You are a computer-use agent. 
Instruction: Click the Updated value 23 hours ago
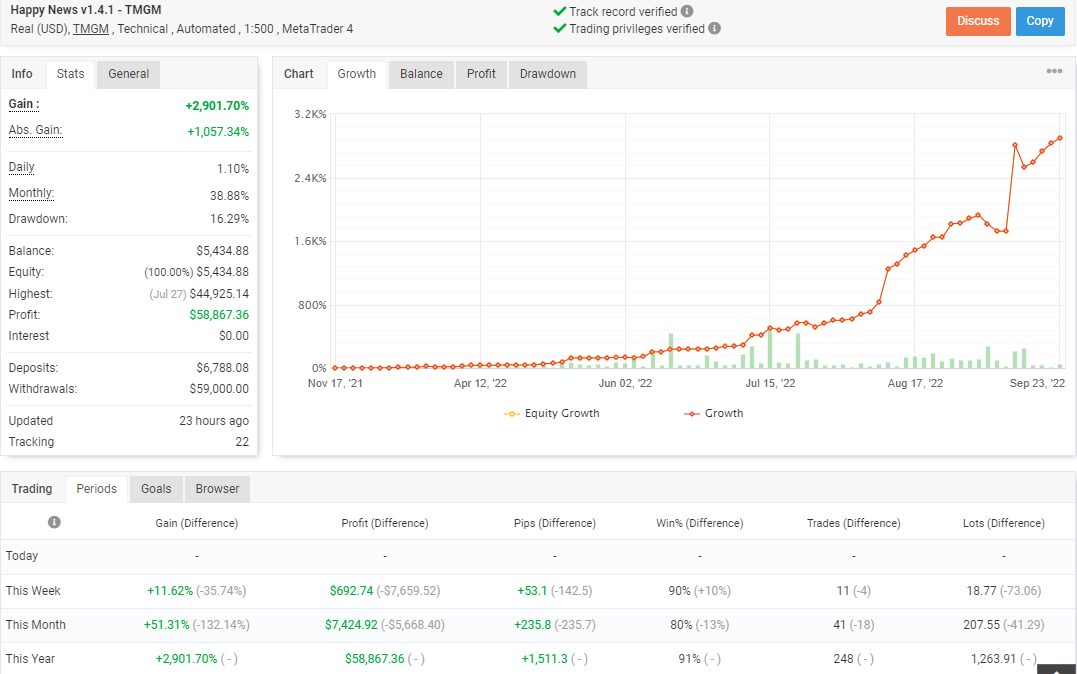214,421
